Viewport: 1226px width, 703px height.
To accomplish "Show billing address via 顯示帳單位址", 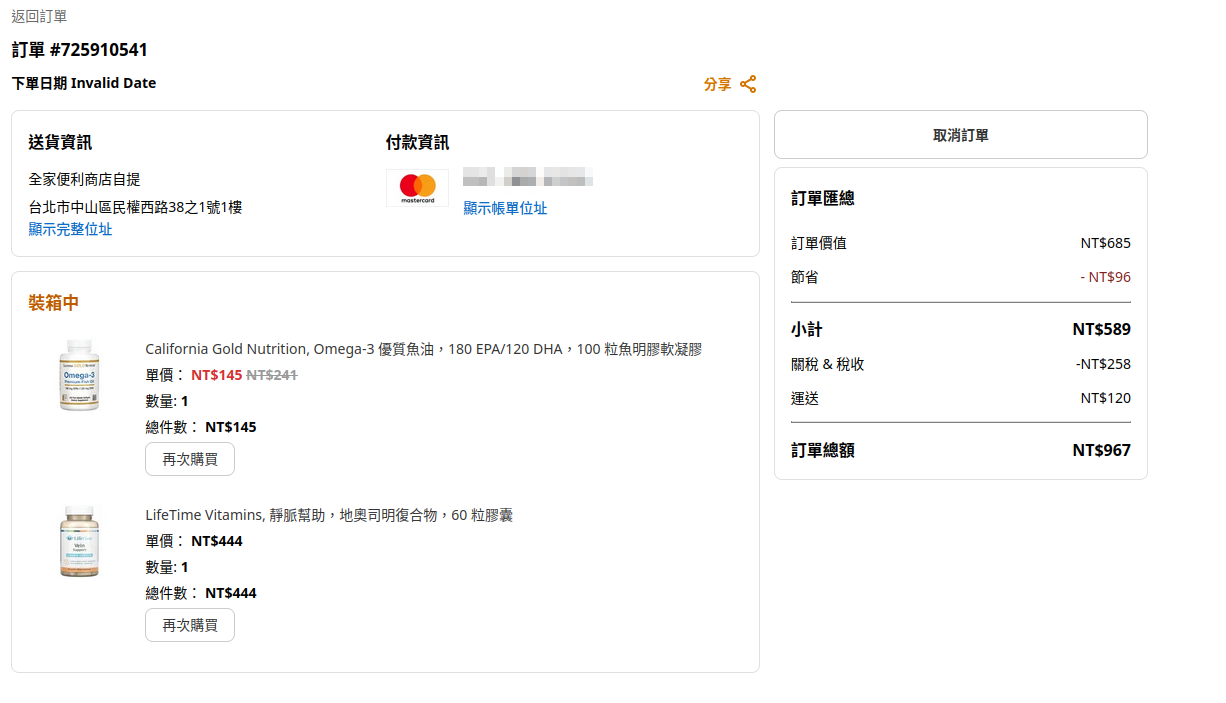I will 505,208.
